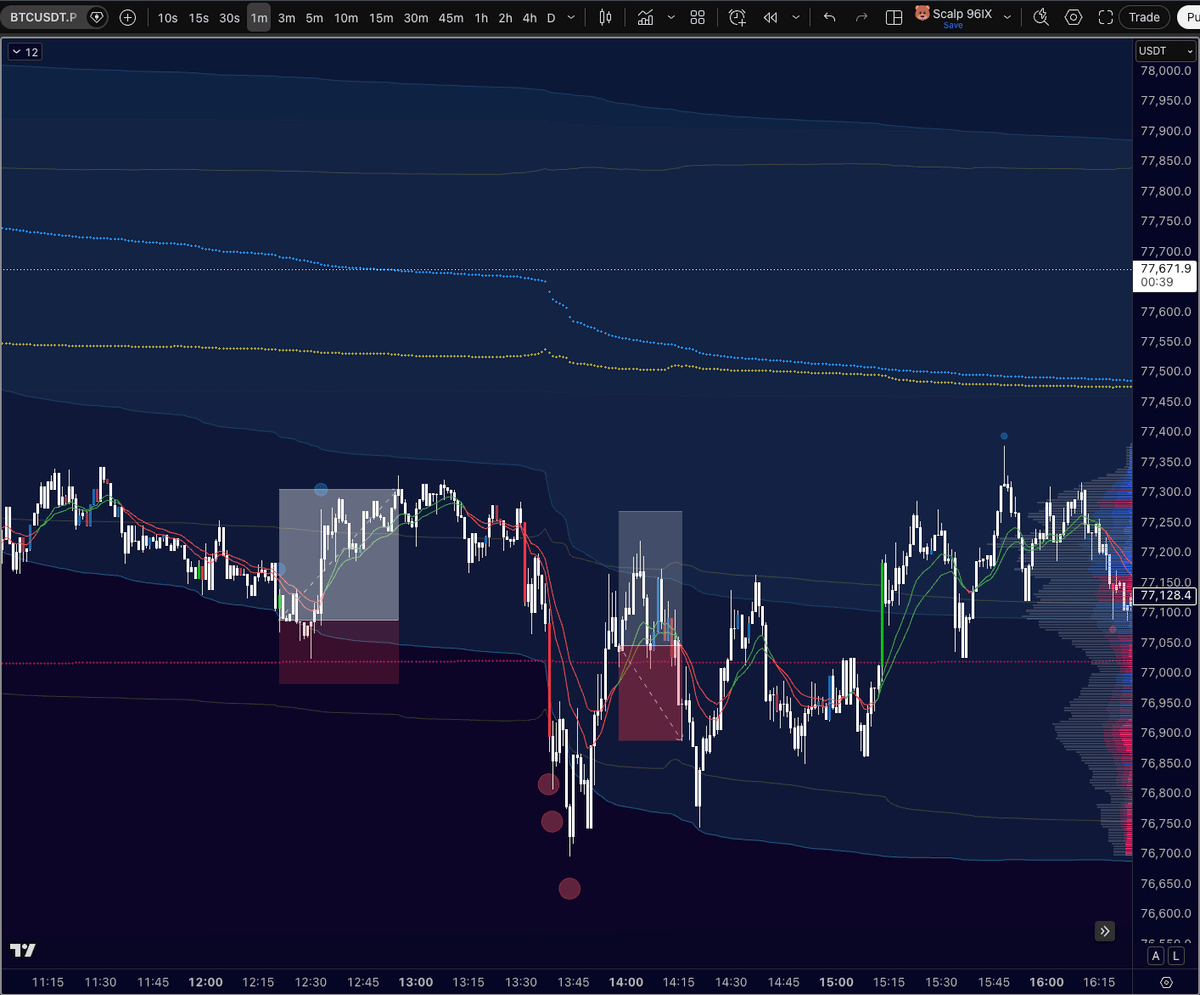This screenshot has width=1200, height=995.
Task: Open price scale settings gear
Action: pyautogui.click(x=1165, y=982)
